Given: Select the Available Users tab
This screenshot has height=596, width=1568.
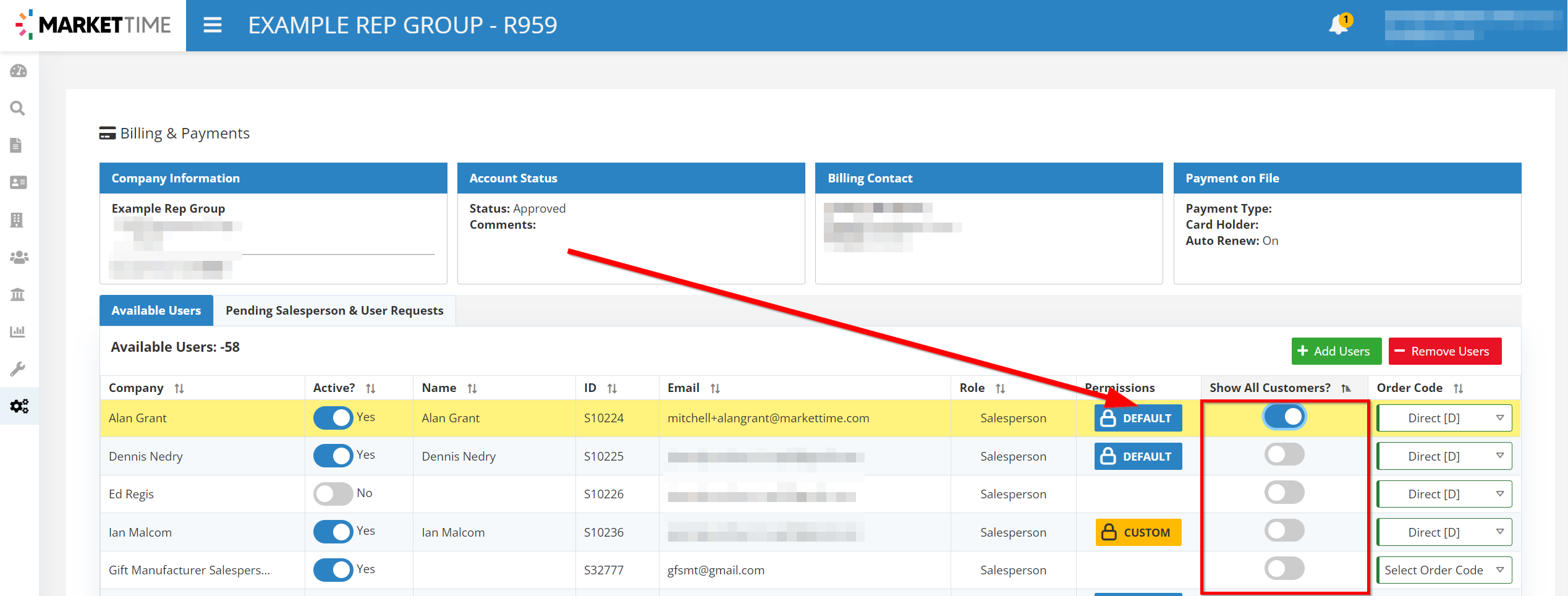Looking at the screenshot, I should pyautogui.click(x=156, y=310).
